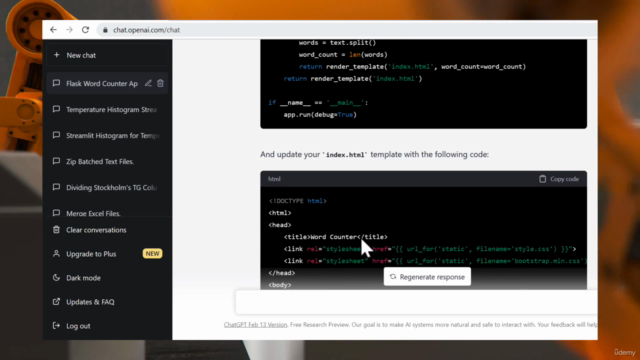Open the Merge Excel Files conversation
The image size is (640, 360).
tap(107, 212)
